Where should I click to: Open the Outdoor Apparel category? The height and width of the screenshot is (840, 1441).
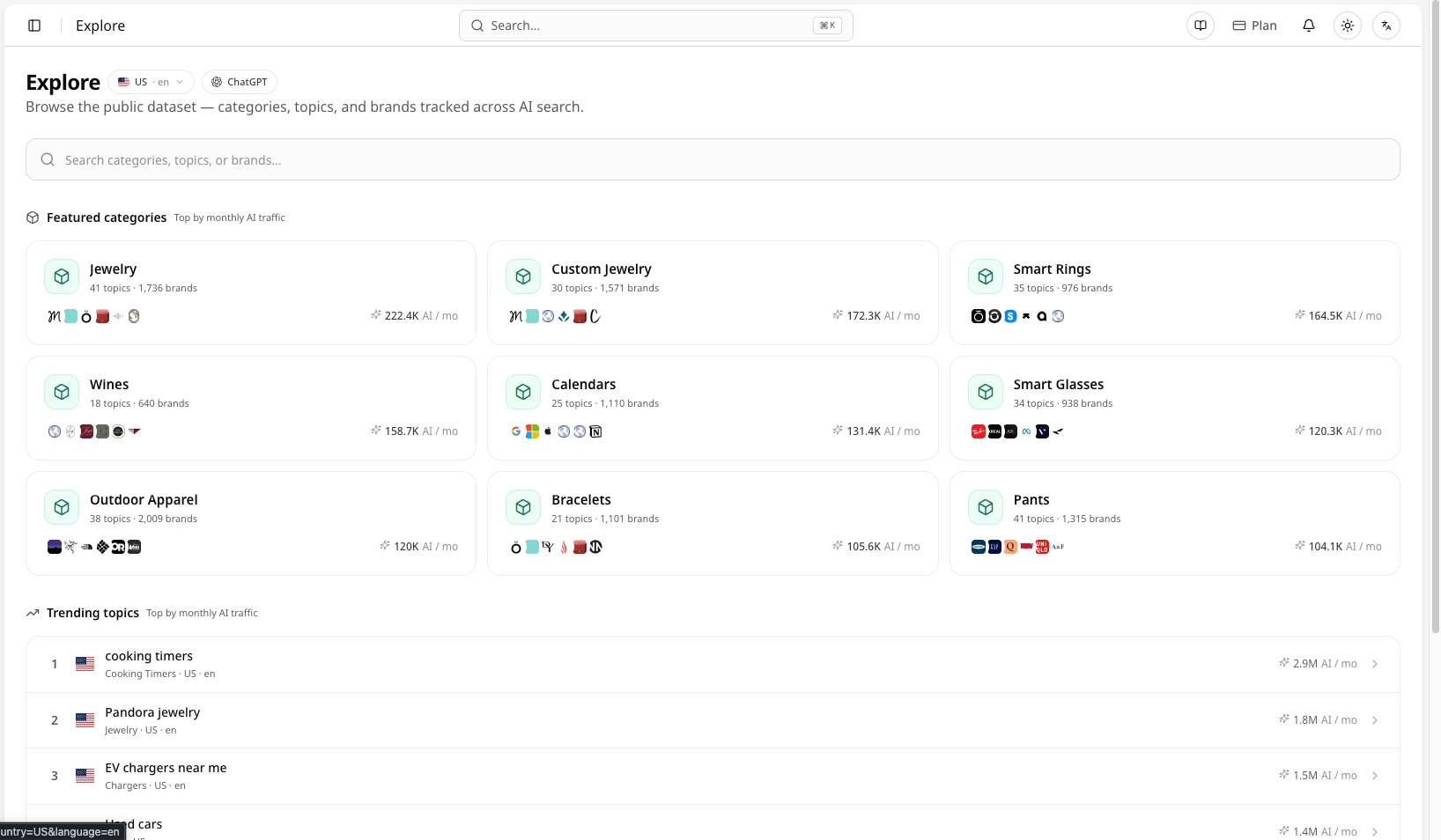tap(251, 523)
